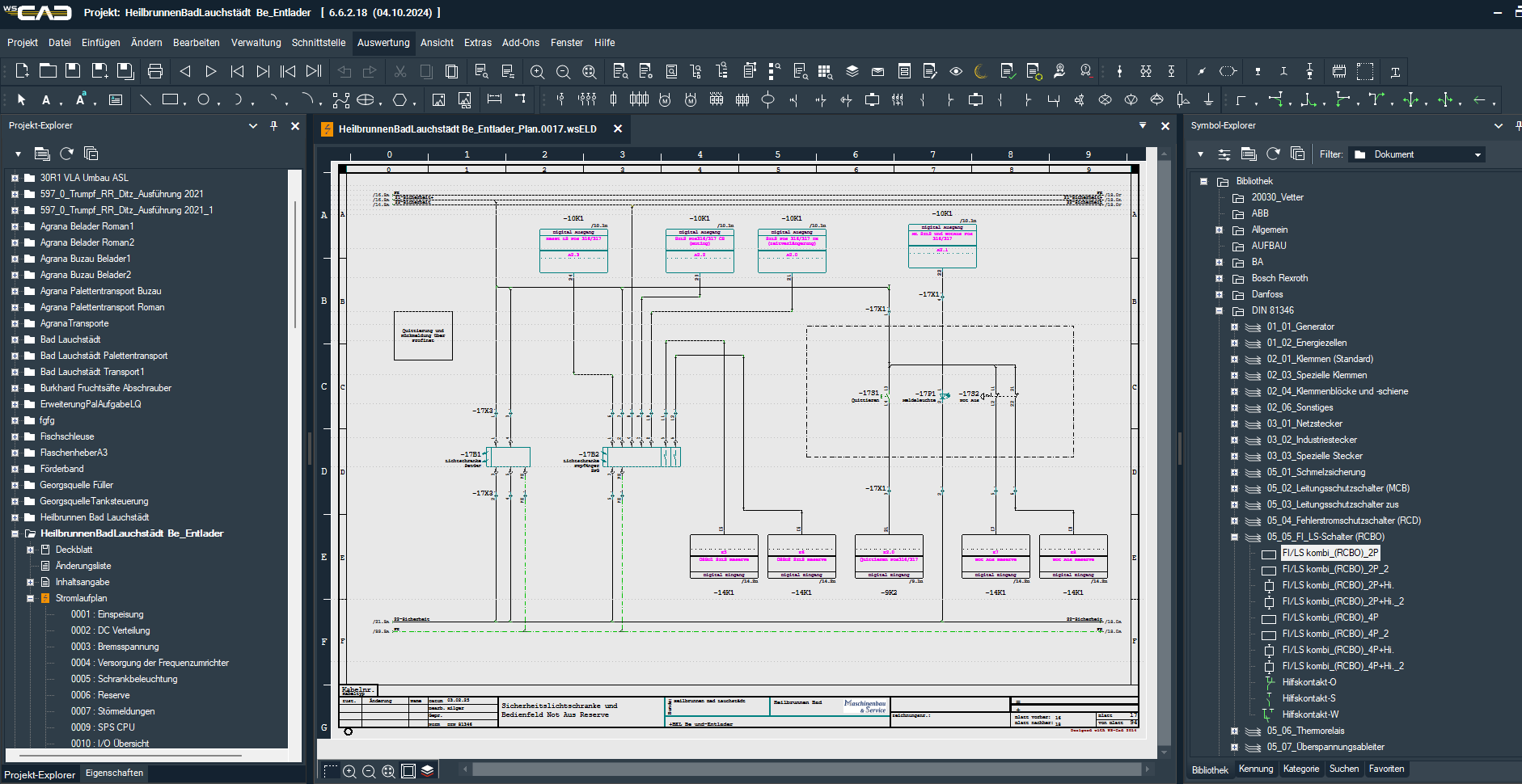Click the insert image icon
The image size is (1522, 784).
[x=438, y=100]
